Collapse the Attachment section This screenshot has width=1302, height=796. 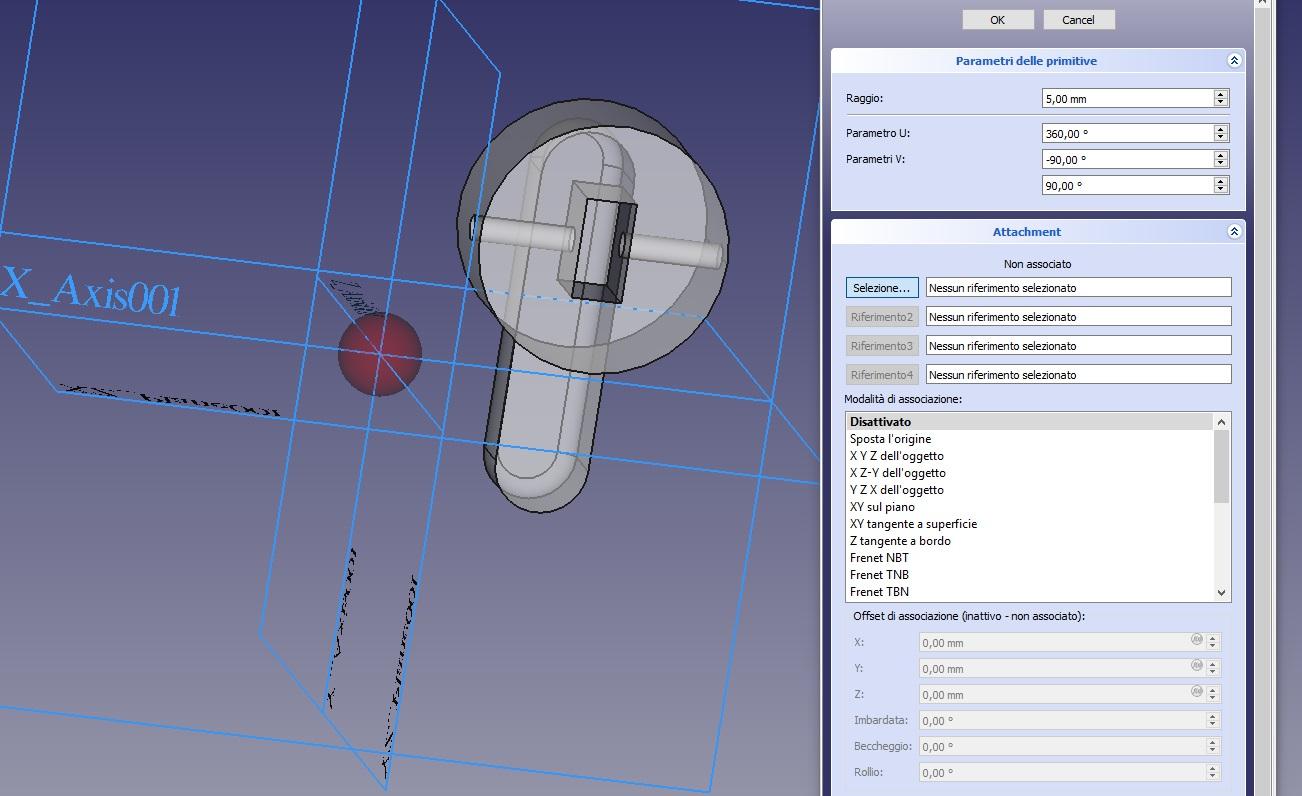tap(1234, 232)
